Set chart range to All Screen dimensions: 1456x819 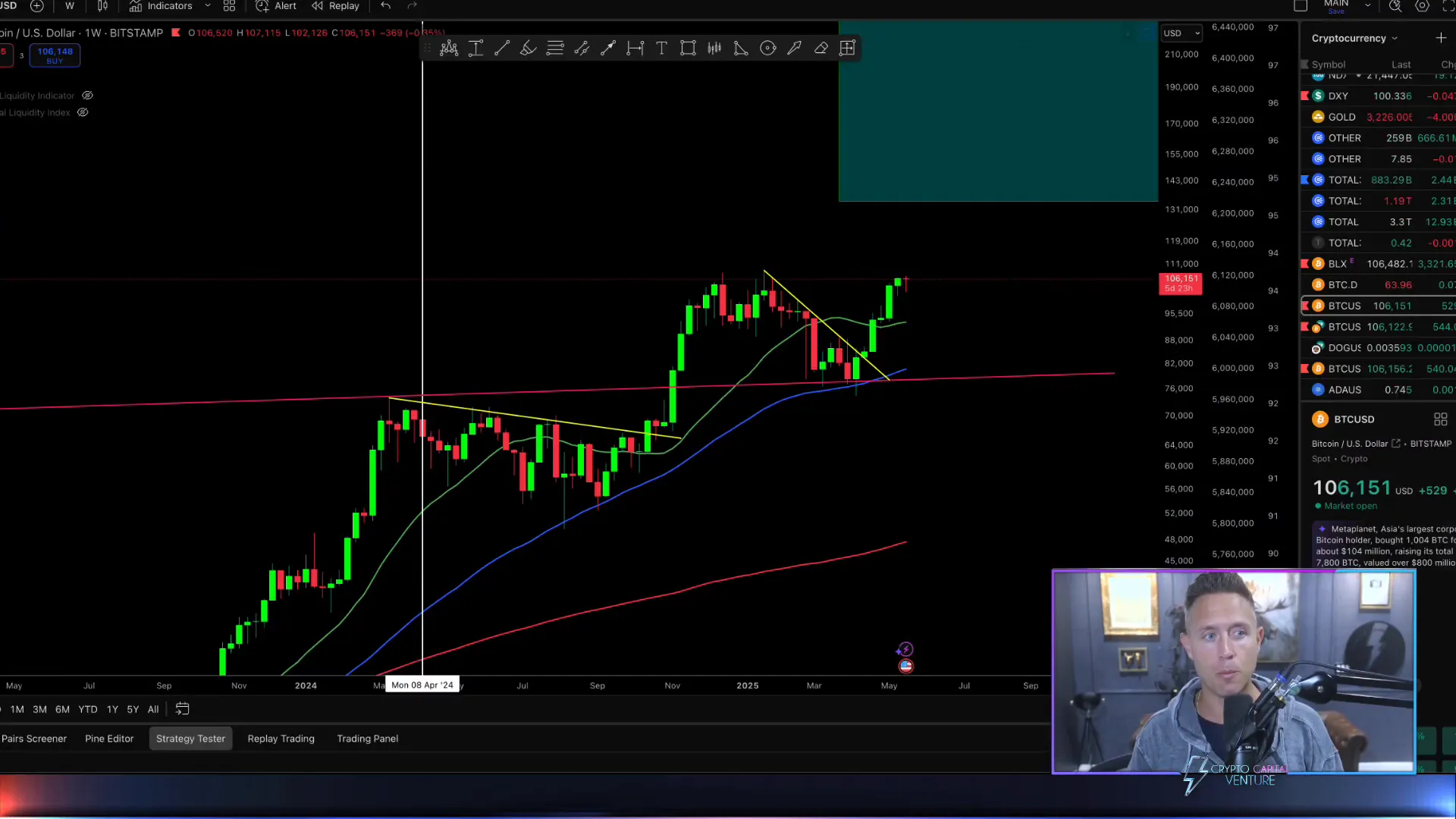153,710
